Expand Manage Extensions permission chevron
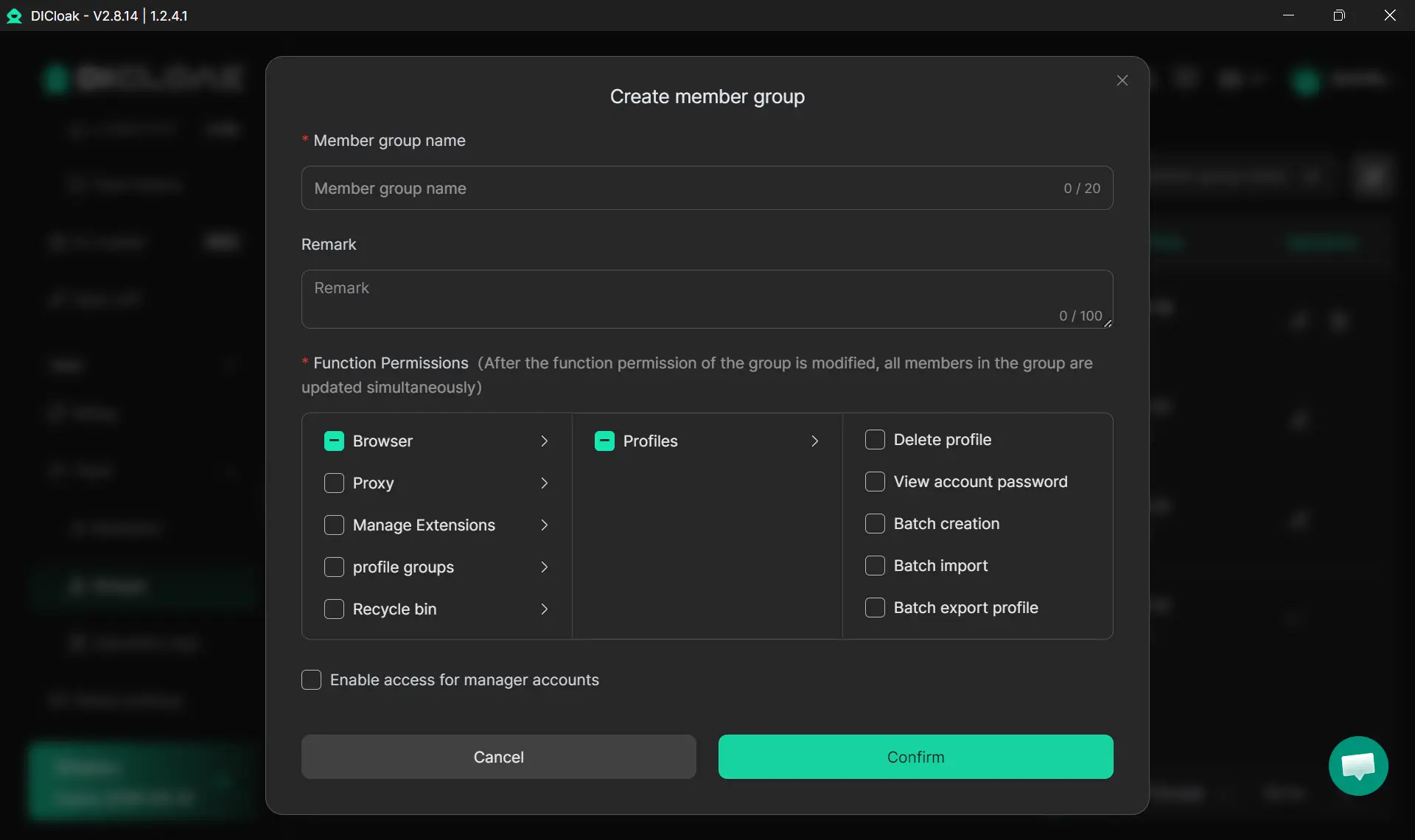 click(x=544, y=525)
